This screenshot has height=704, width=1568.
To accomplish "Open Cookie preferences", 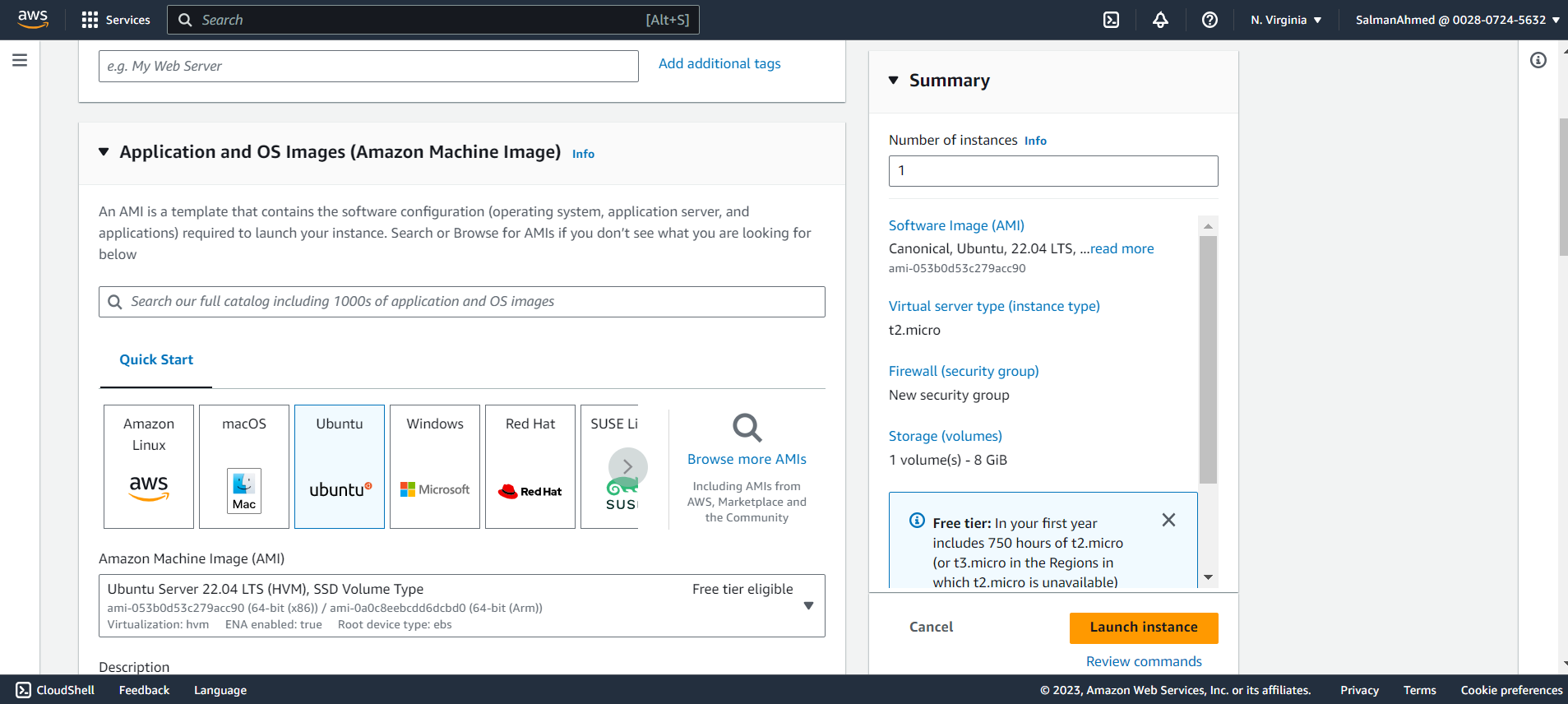I will point(1511,690).
